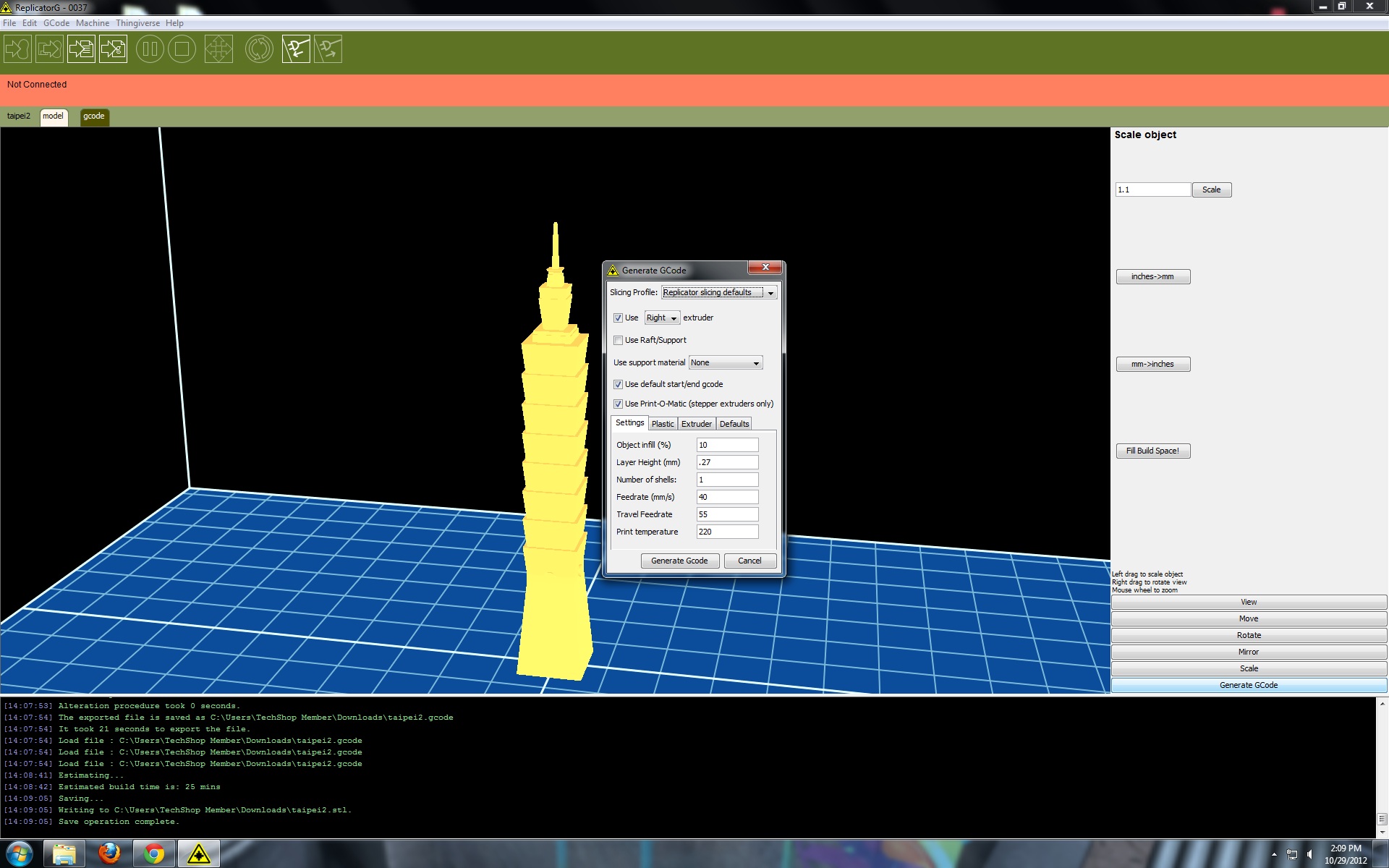Open the Machine menu

pos(93,23)
